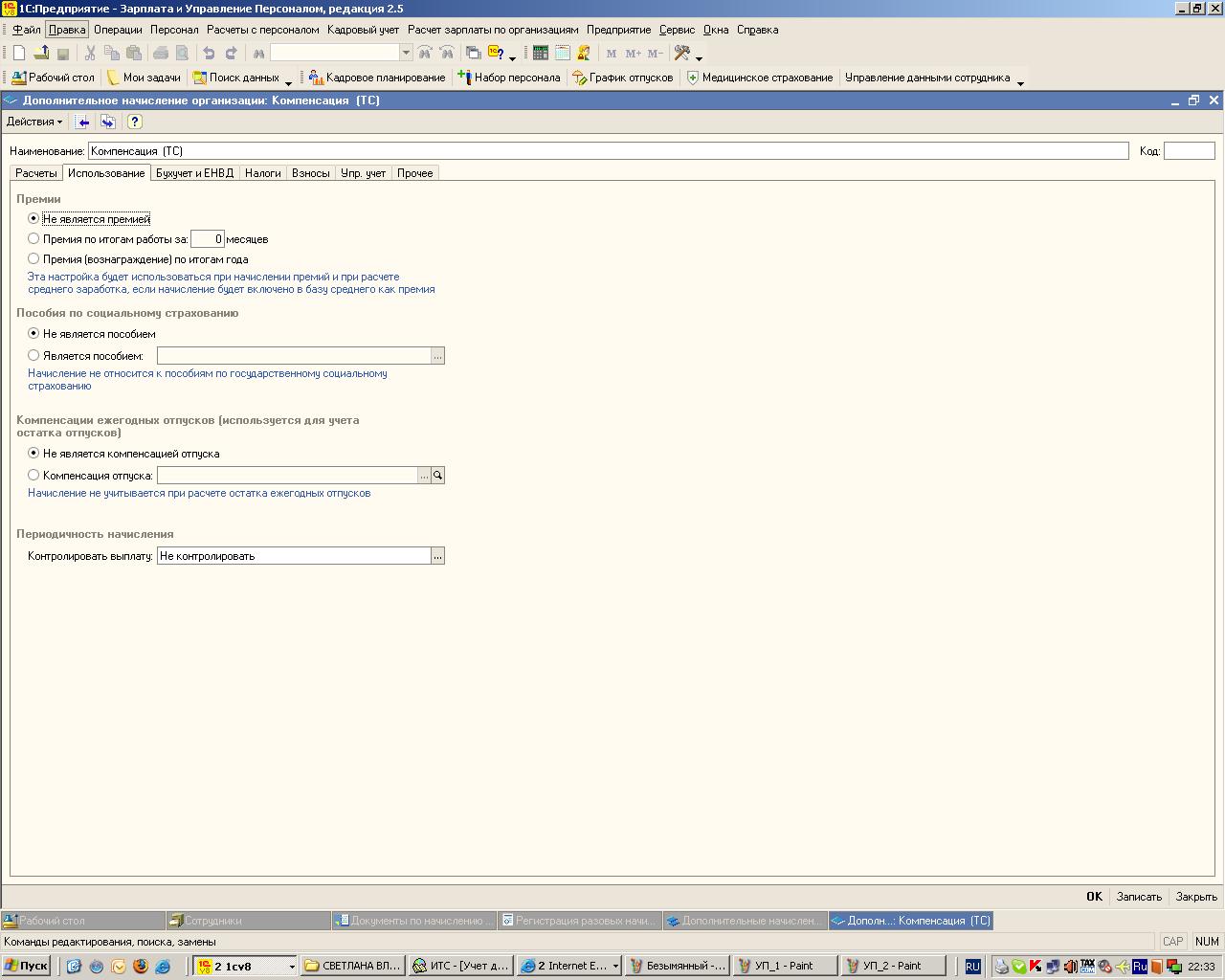
Task: Click the Save diskette icon
Action: pyautogui.click(x=63, y=54)
